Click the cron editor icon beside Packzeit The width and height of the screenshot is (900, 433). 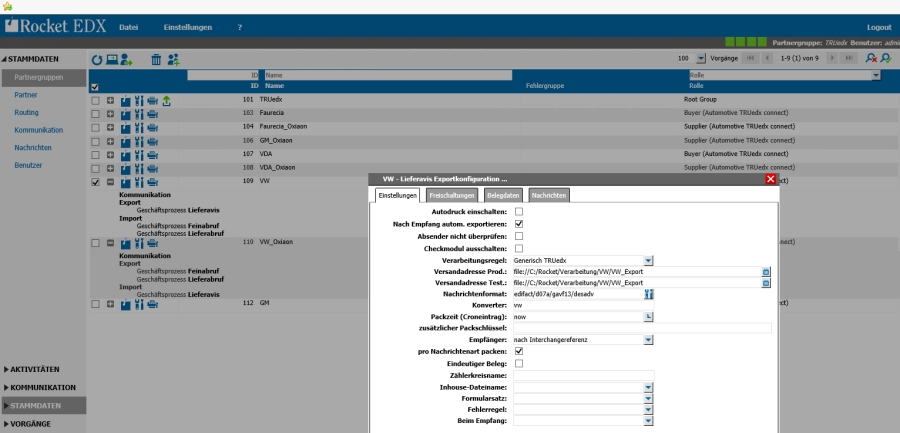pos(649,316)
